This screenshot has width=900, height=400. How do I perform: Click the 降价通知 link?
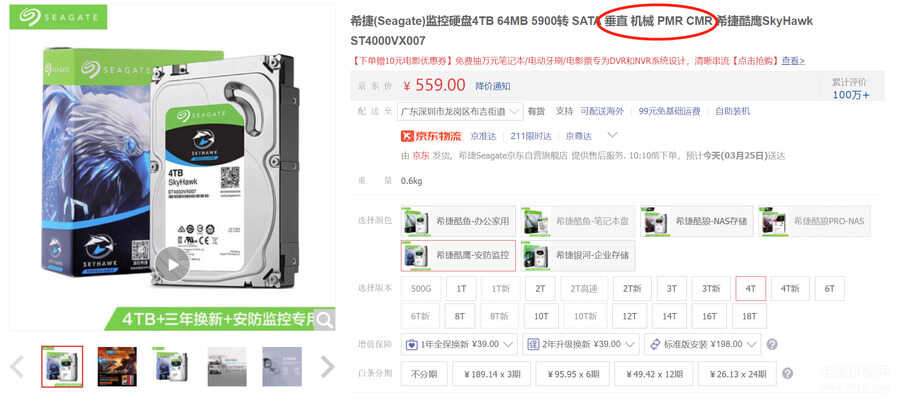pos(492,86)
